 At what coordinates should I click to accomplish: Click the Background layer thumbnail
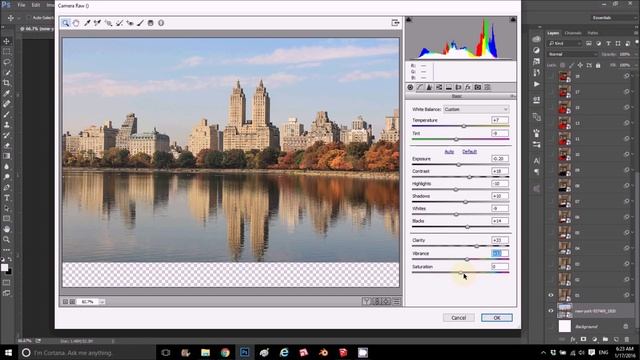coord(565,327)
